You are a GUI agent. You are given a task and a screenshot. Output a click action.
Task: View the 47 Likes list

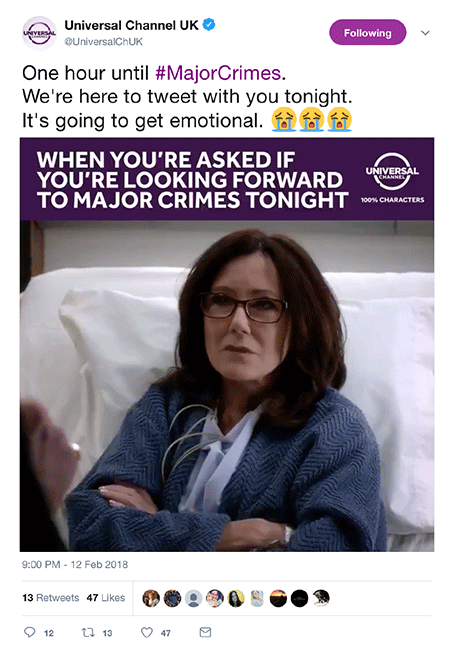(x=106, y=598)
